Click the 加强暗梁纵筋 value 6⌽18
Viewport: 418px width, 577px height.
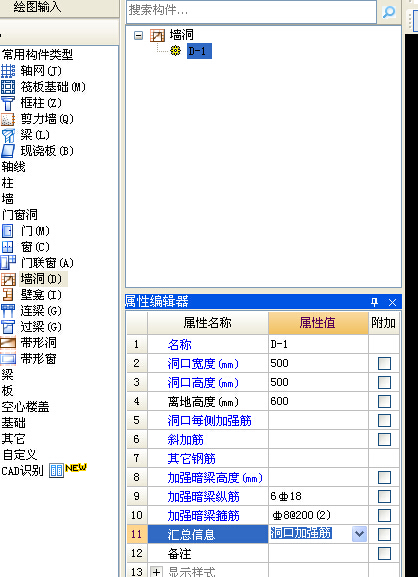(318, 496)
